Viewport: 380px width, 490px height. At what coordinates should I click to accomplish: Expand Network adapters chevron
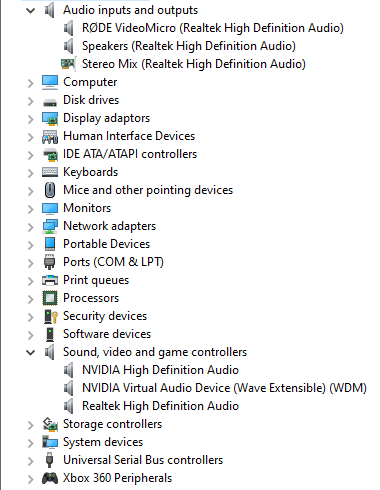tap(31, 227)
